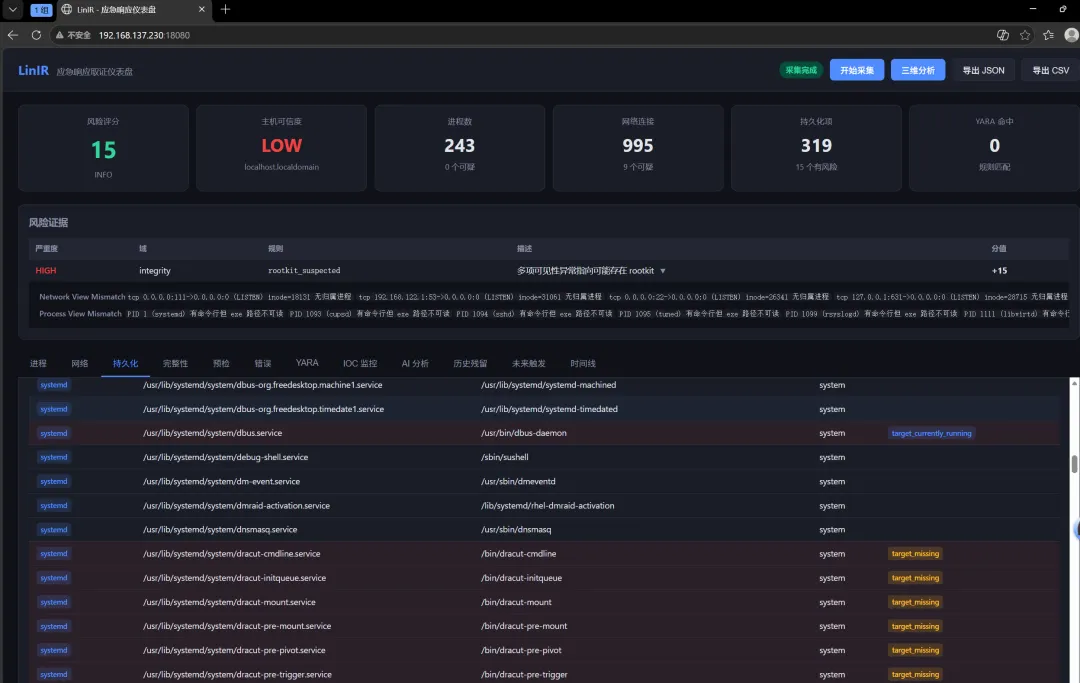Export results via 导出 CSV button
The image size is (1080, 683).
pos(1050,70)
